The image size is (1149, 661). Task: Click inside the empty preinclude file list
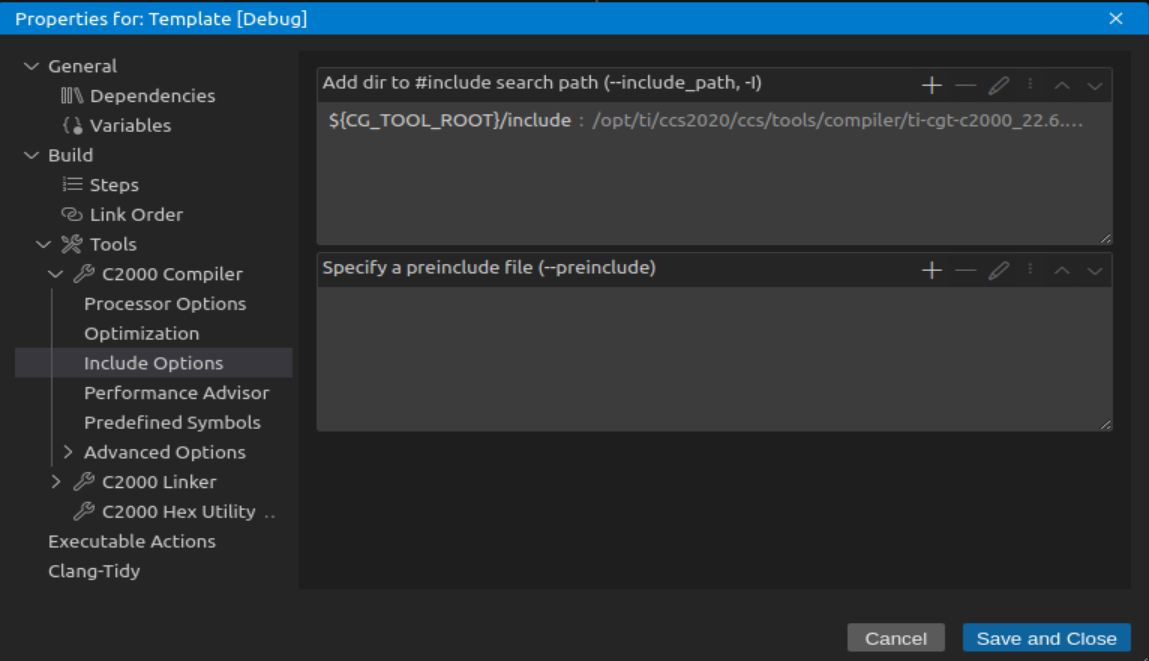pyautogui.click(x=714, y=358)
